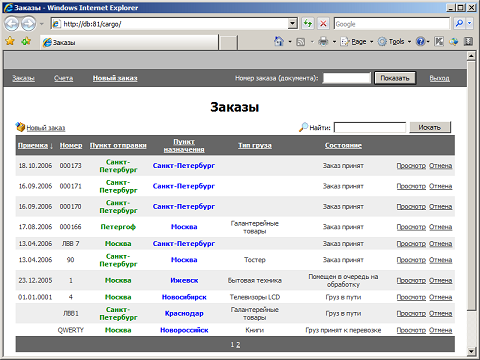Click the magnifier search icon in toolbar
Screen dimensions: 480x360
pyautogui.click(x=459, y=24)
